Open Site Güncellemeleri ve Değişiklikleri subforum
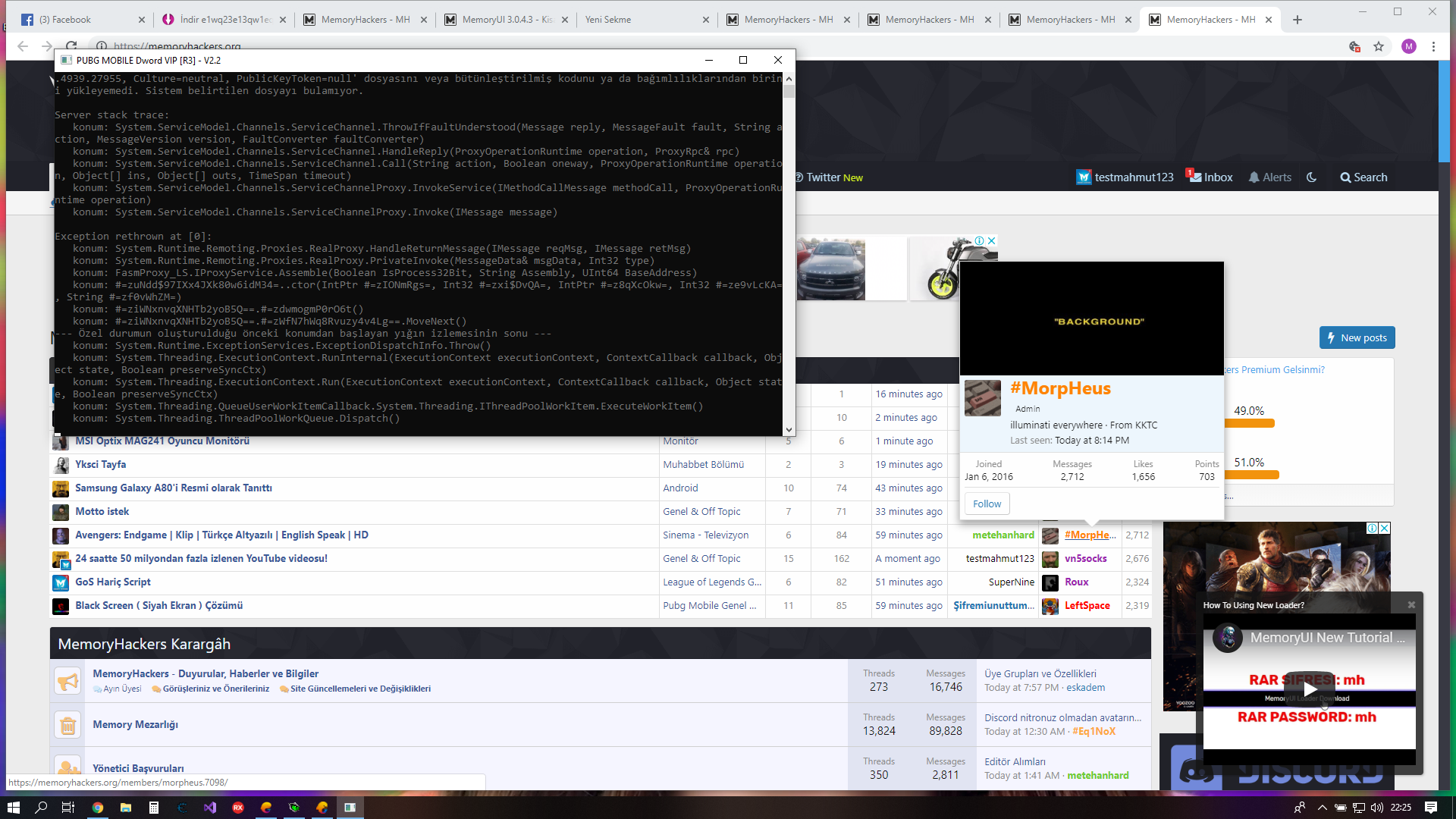Viewport: 1456px width, 819px height. tap(360, 689)
